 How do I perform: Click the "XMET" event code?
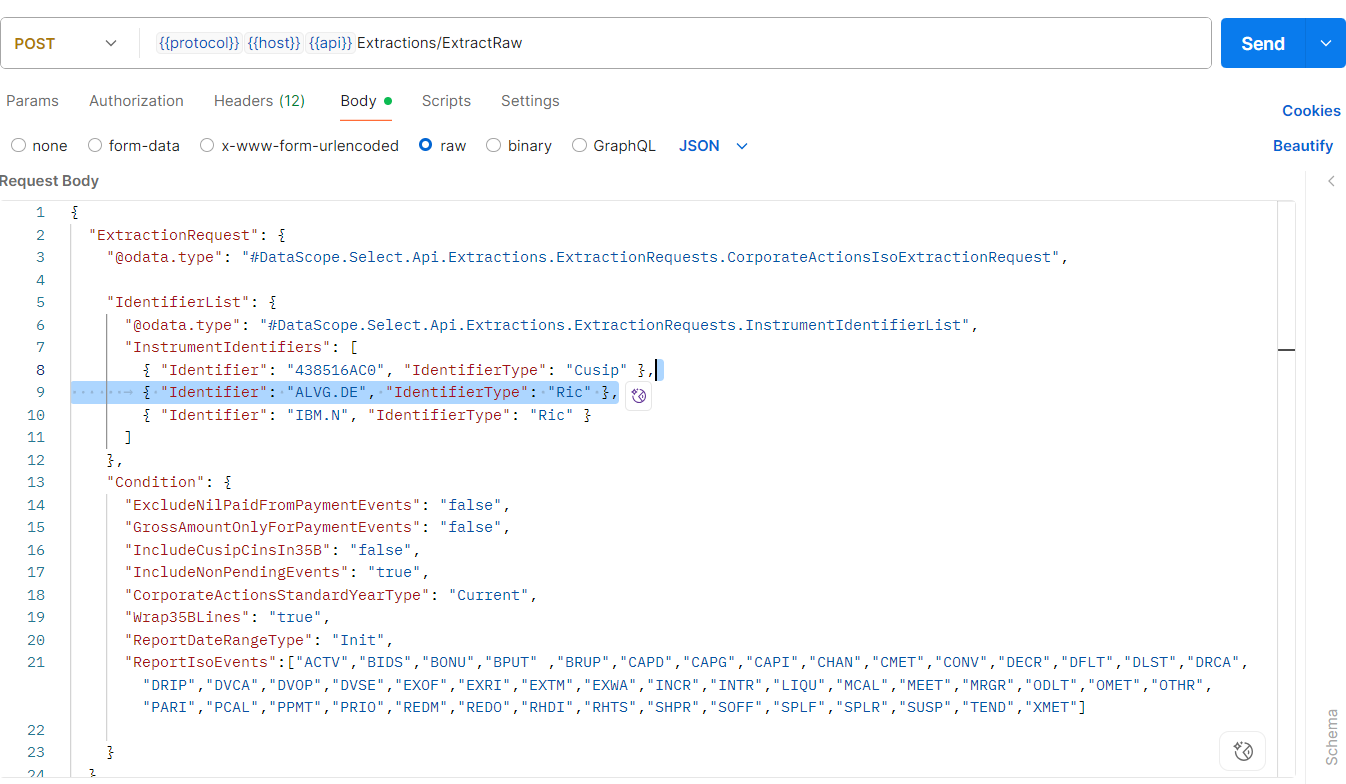[1050, 707]
